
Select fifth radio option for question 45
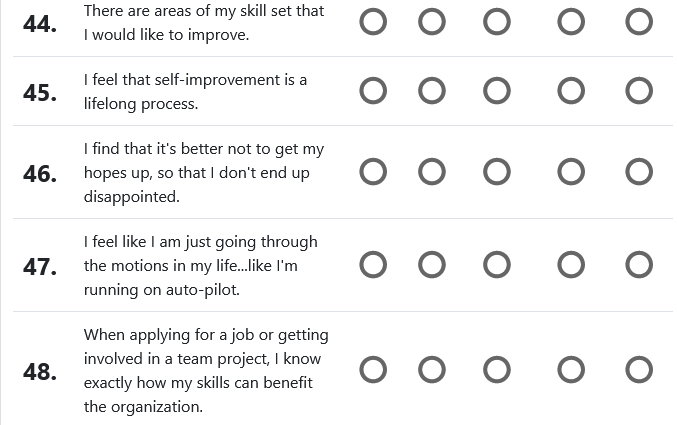pyautogui.click(x=639, y=91)
